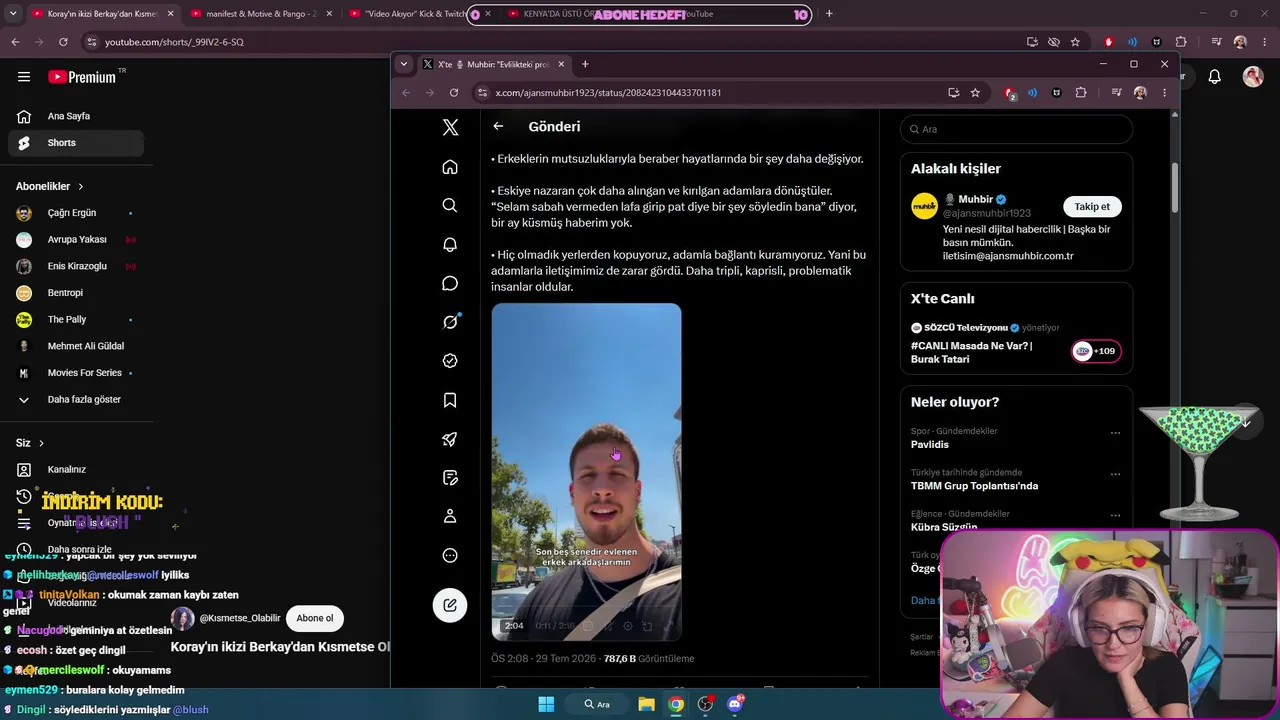The width and height of the screenshot is (1280, 720).
Task: Switch to manifest & Motive & Pango tab
Action: coord(260,14)
